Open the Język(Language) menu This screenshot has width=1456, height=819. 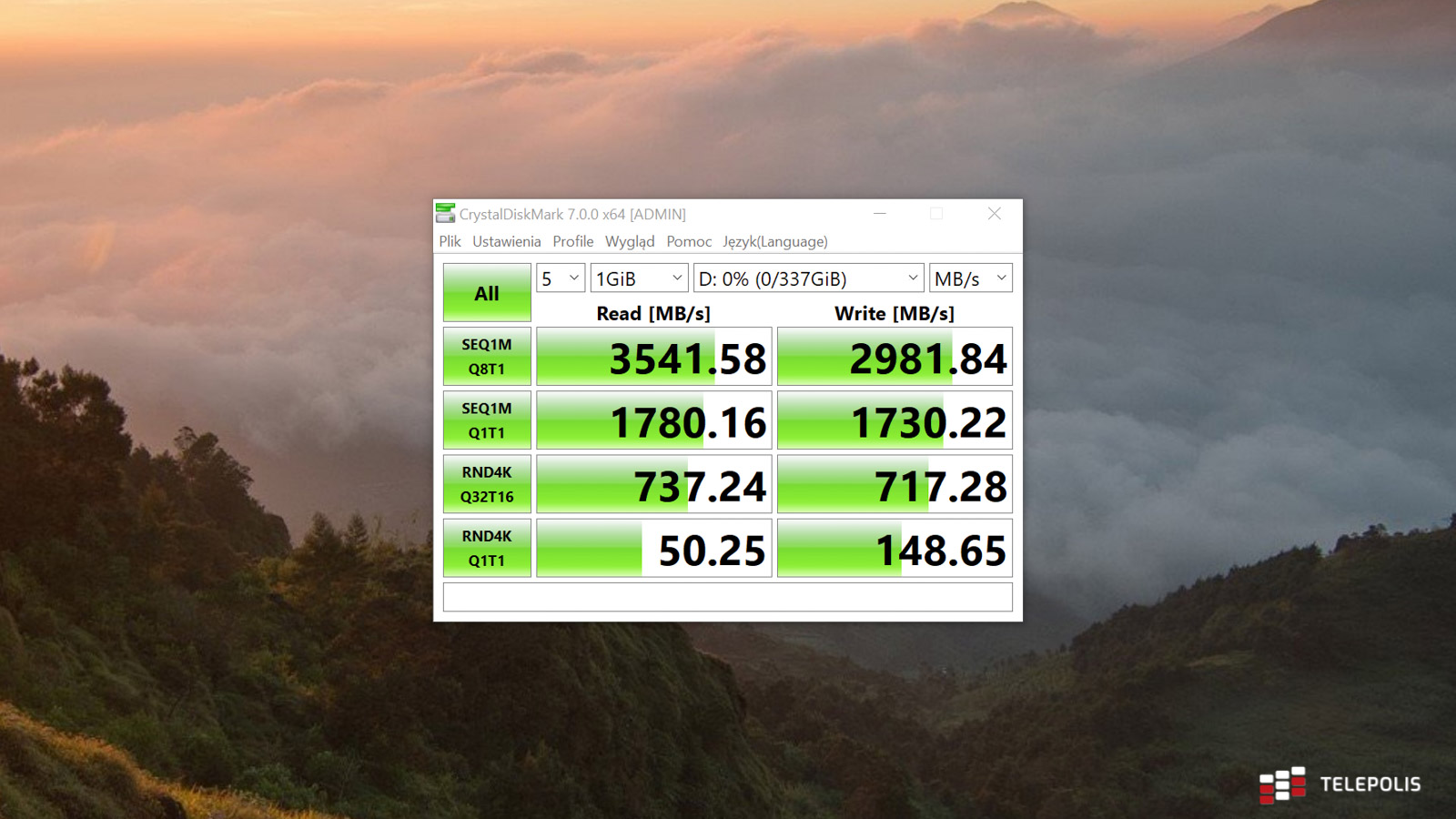tap(774, 241)
